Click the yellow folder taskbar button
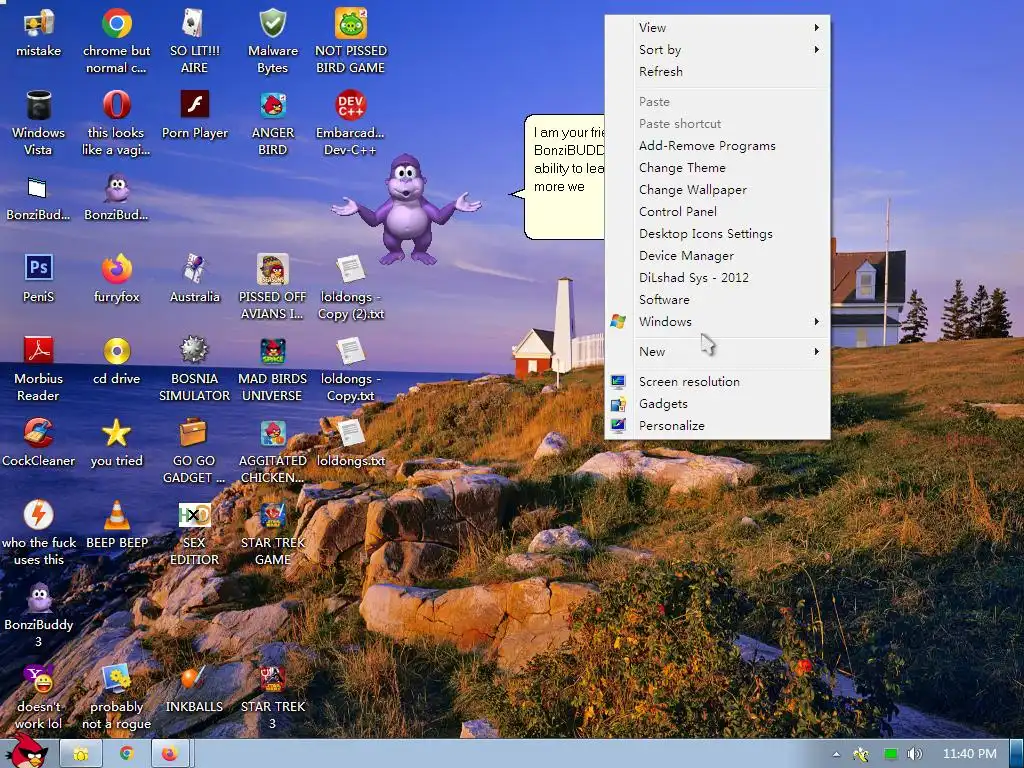The width and height of the screenshot is (1024, 768). click(x=81, y=754)
